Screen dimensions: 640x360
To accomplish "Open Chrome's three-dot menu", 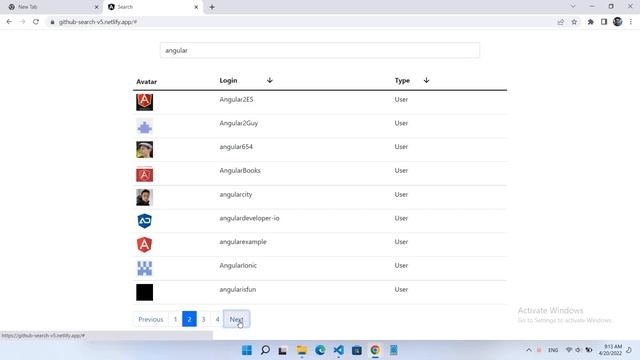I will [631, 22].
